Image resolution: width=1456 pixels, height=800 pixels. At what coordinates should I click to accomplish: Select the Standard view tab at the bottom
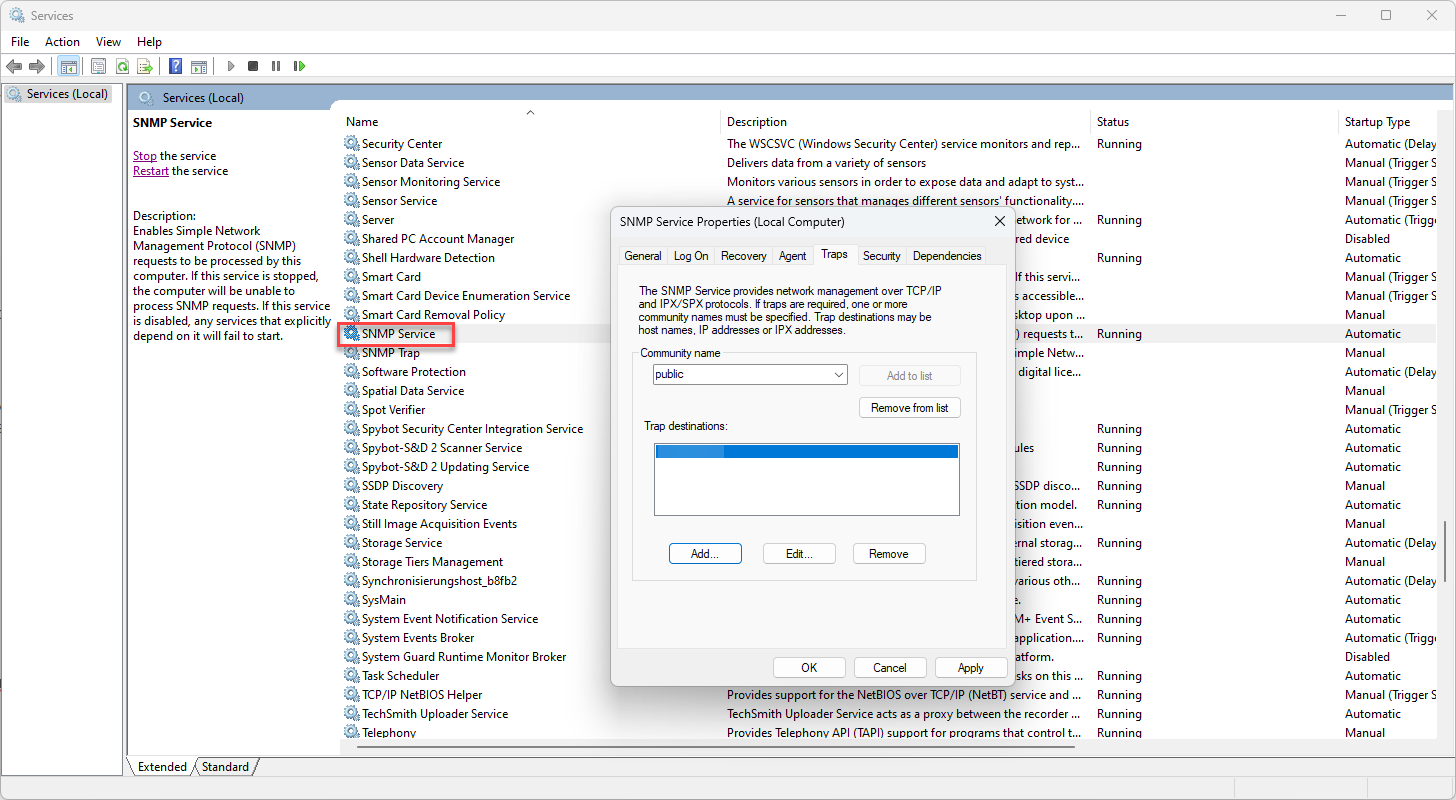pos(224,766)
